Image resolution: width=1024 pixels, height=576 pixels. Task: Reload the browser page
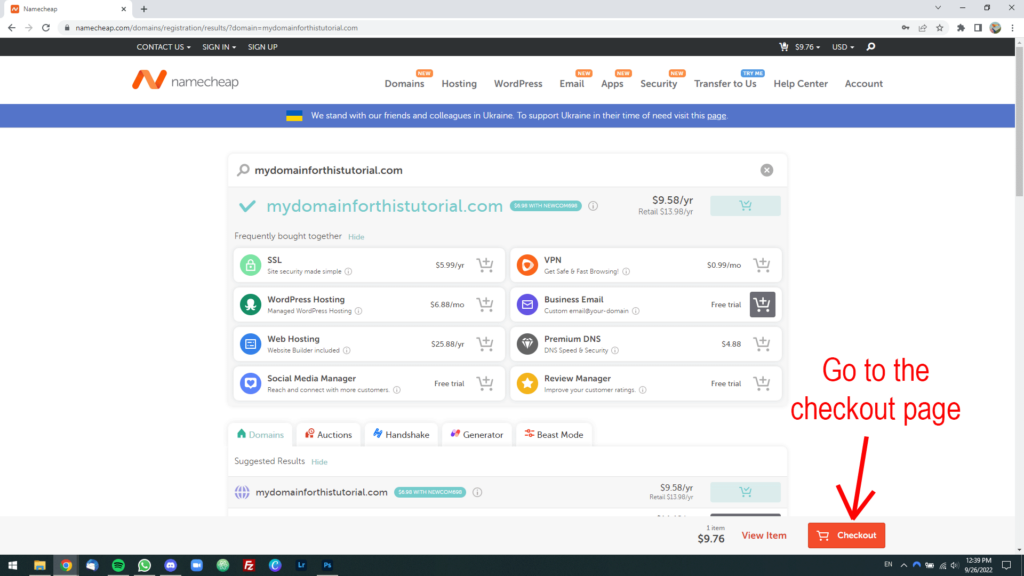click(x=46, y=28)
